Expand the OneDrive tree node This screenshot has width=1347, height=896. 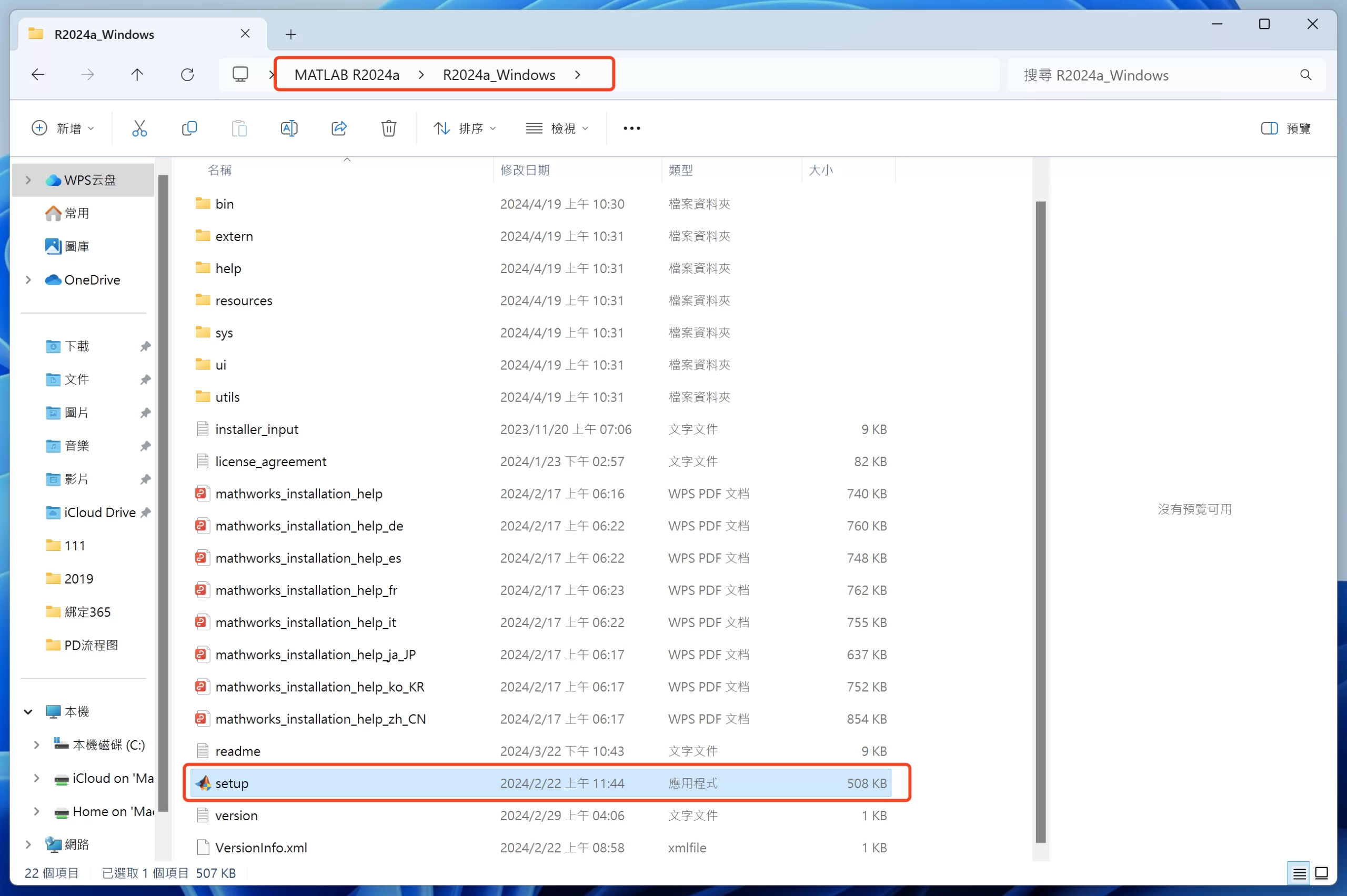pyautogui.click(x=28, y=280)
